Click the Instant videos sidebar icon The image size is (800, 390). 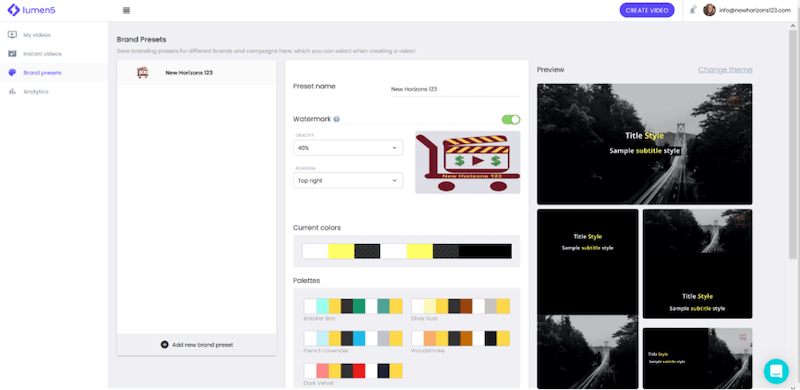pyautogui.click(x=12, y=54)
